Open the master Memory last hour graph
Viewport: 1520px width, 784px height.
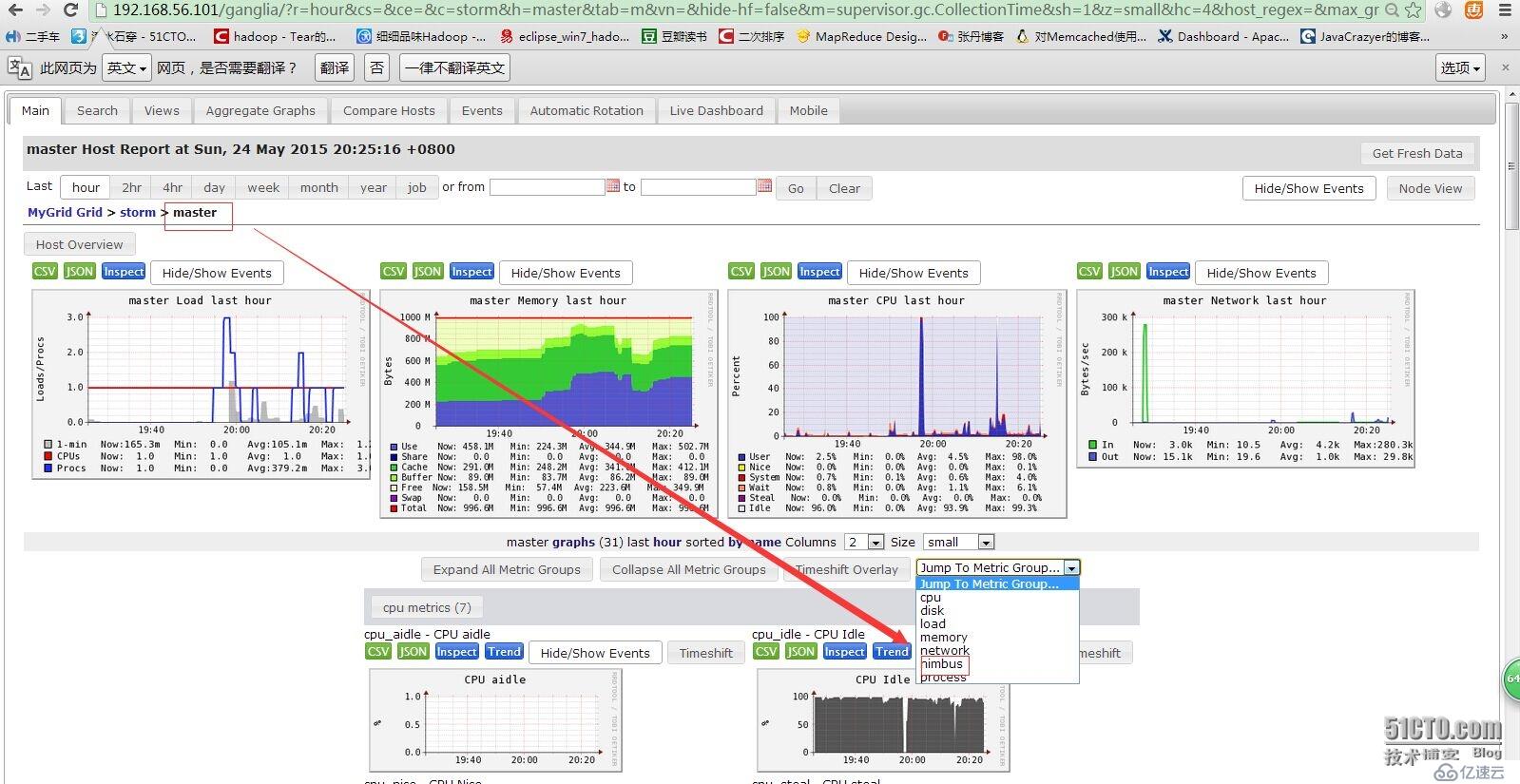pos(548,403)
